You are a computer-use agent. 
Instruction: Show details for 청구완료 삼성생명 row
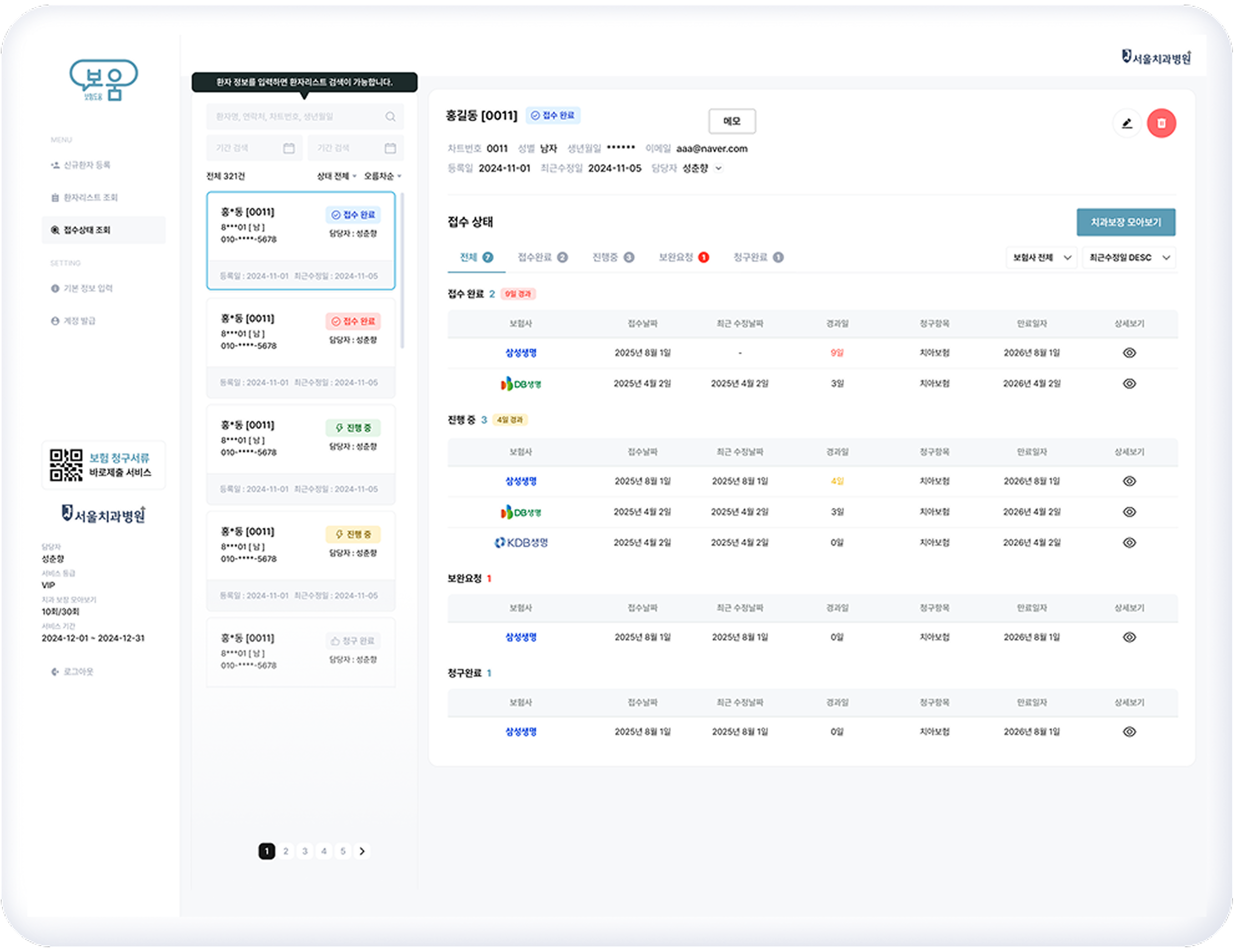[1129, 732]
